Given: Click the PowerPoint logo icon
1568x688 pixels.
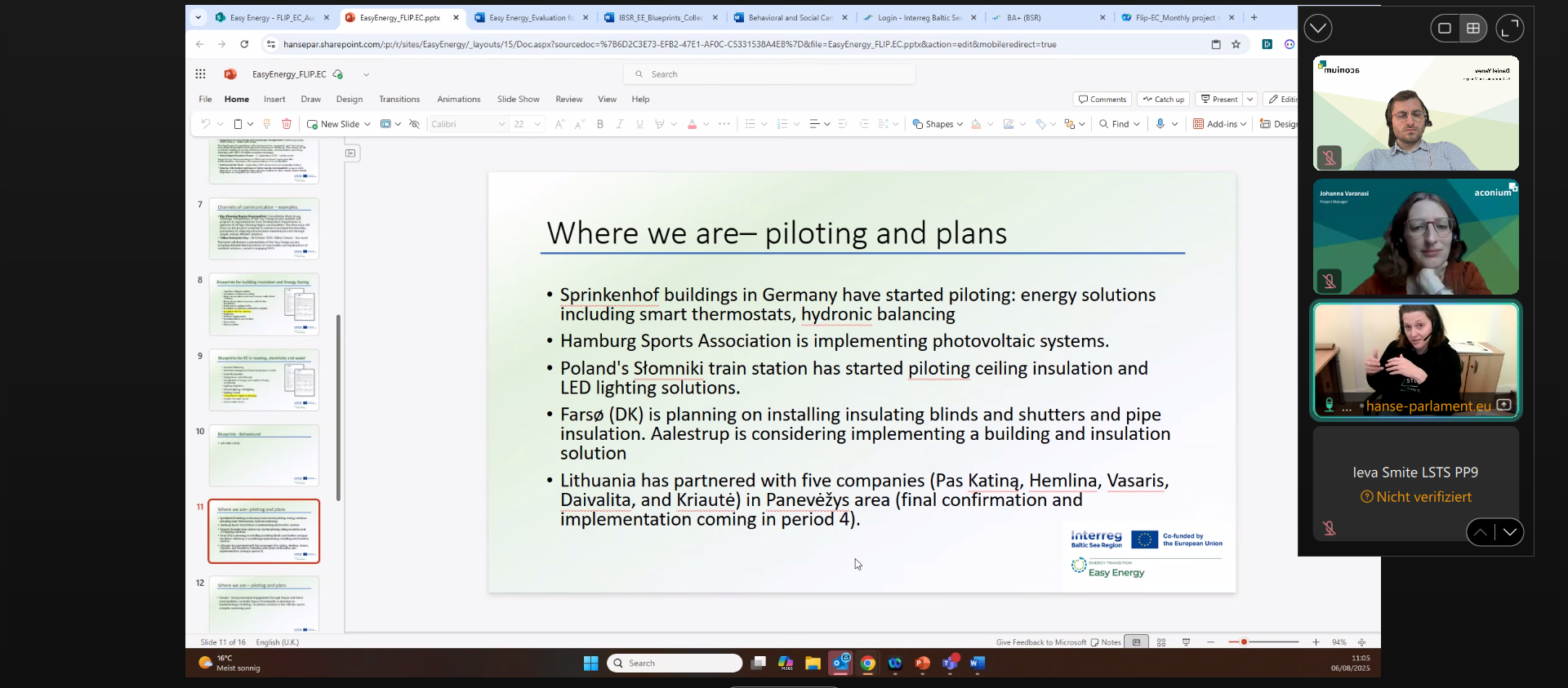Looking at the screenshot, I should pyautogui.click(x=230, y=74).
